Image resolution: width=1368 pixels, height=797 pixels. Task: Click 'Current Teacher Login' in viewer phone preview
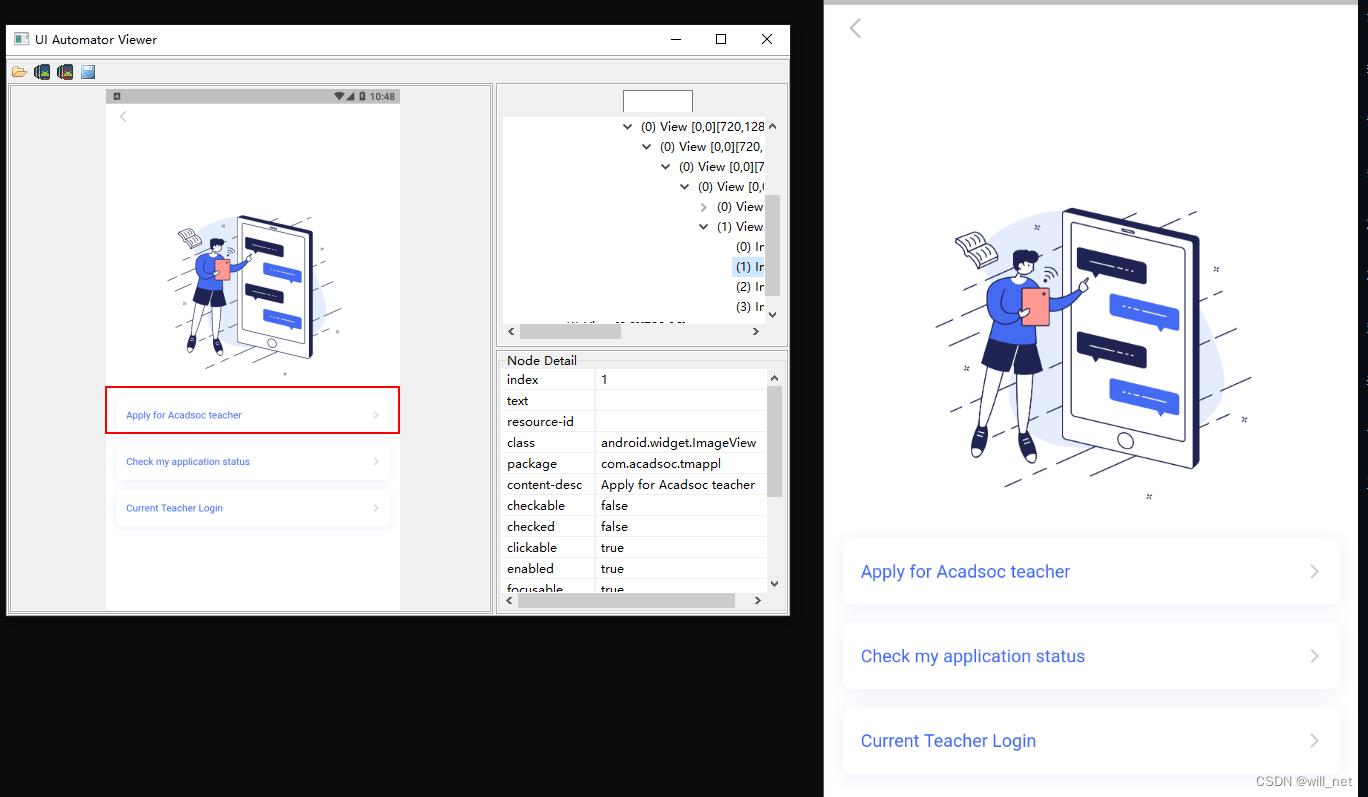[x=174, y=508]
